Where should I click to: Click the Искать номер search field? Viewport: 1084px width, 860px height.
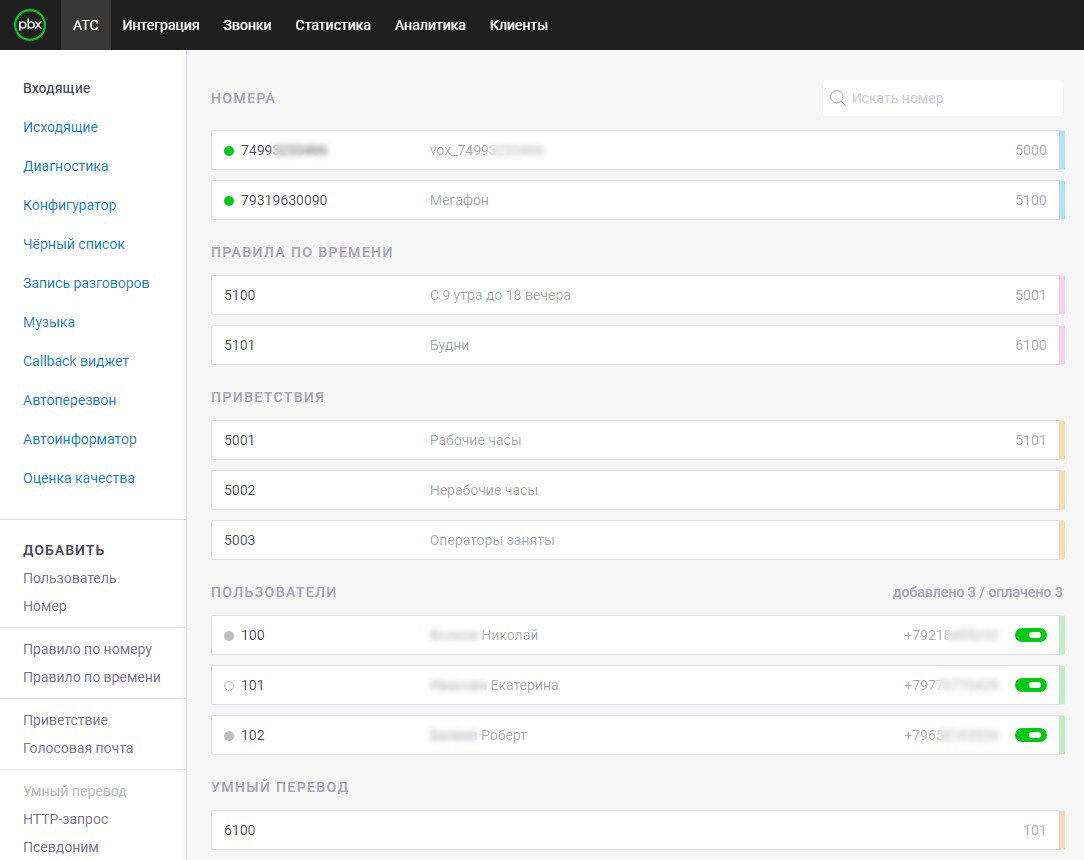tap(942, 98)
